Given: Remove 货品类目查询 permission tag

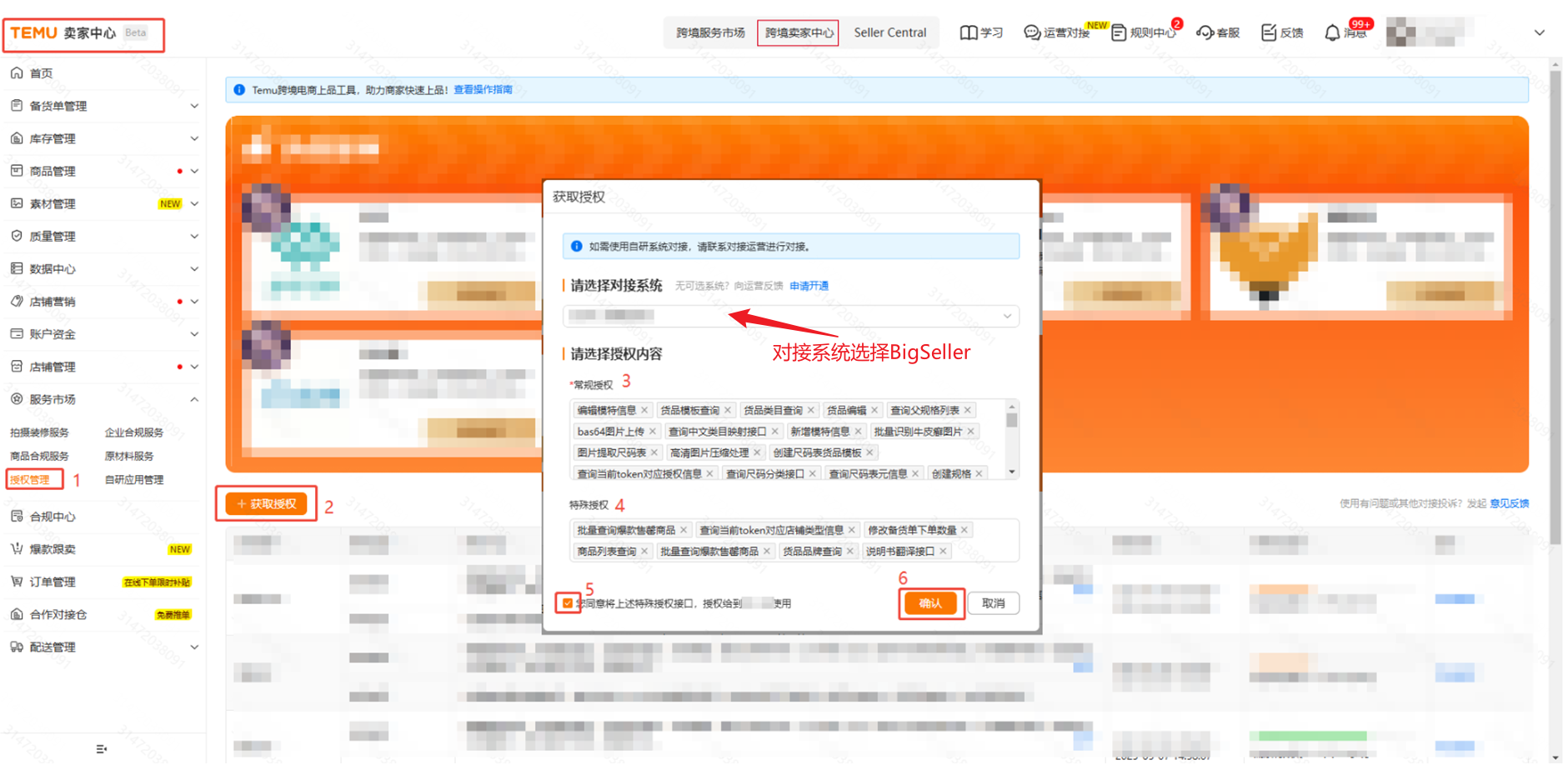Looking at the screenshot, I should [810, 410].
